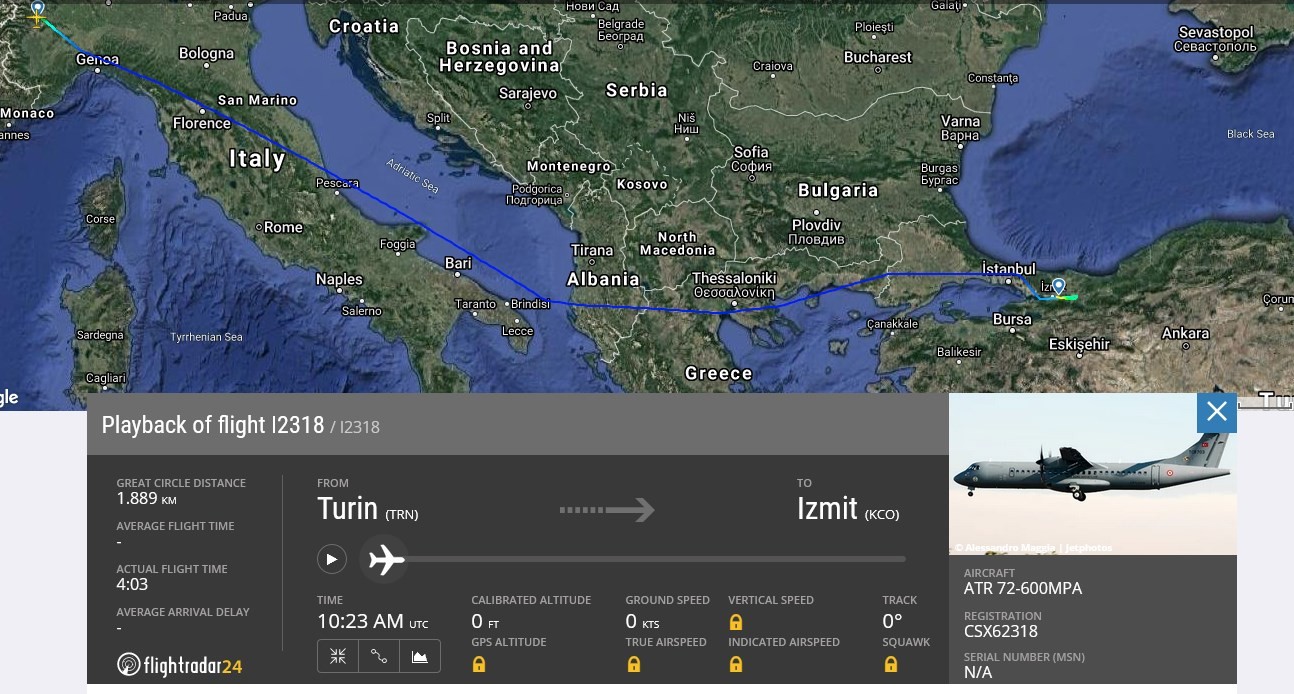Click the locked GPS Altitude padlock
This screenshot has height=694, width=1294.
(x=479, y=664)
